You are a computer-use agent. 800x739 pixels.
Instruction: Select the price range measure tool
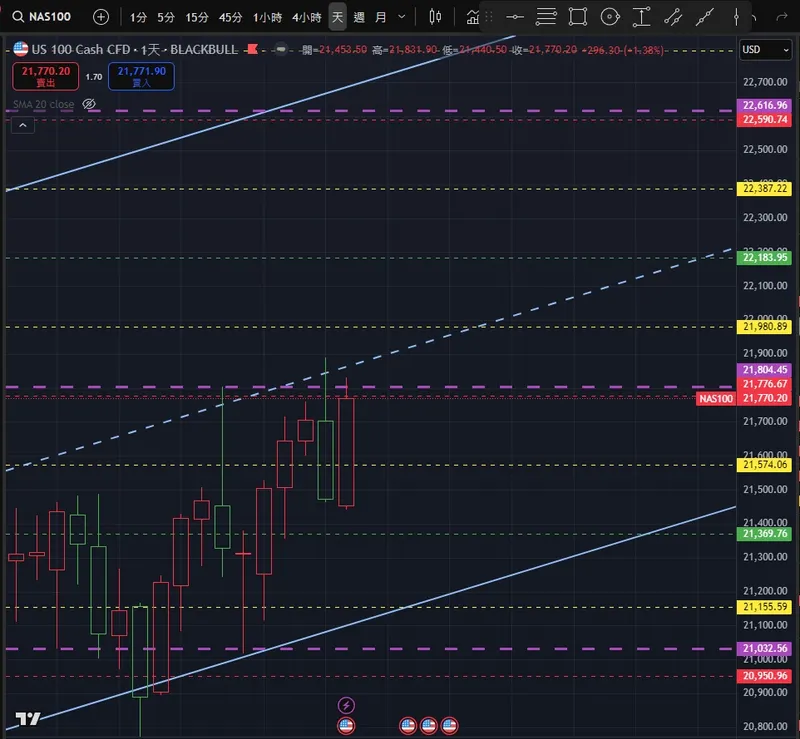pos(641,17)
